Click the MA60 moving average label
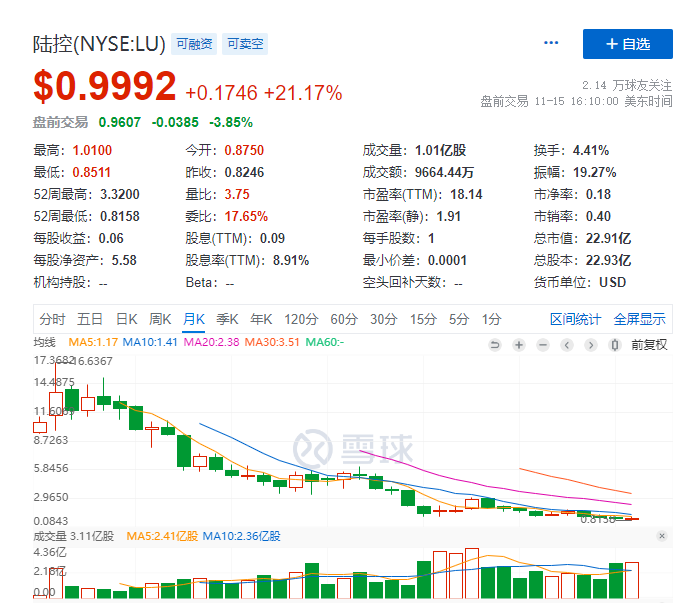Image resolution: width=685 pixels, height=603 pixels. [325, 342]
